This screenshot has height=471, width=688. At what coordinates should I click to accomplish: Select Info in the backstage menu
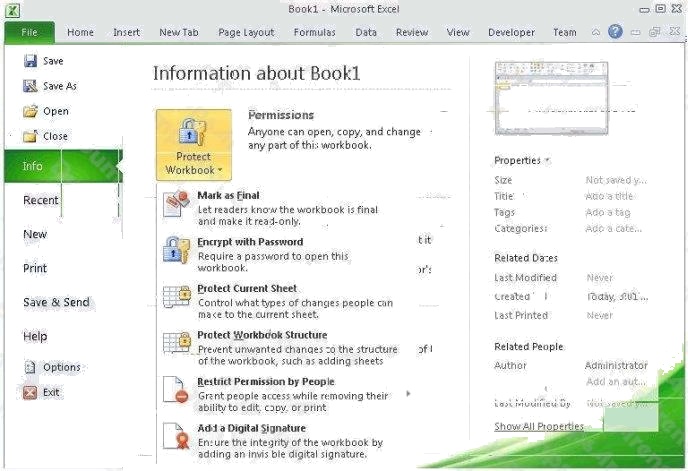[64, 166]
